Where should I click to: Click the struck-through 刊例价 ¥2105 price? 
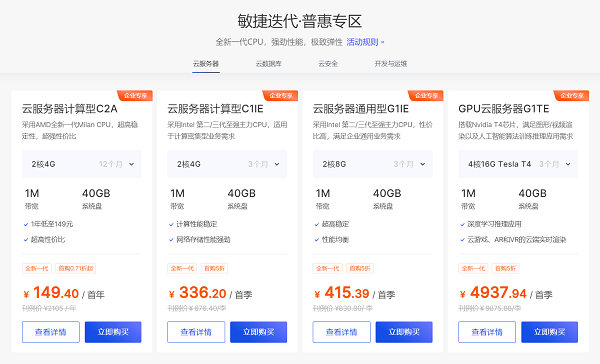[x=49, y=309]
